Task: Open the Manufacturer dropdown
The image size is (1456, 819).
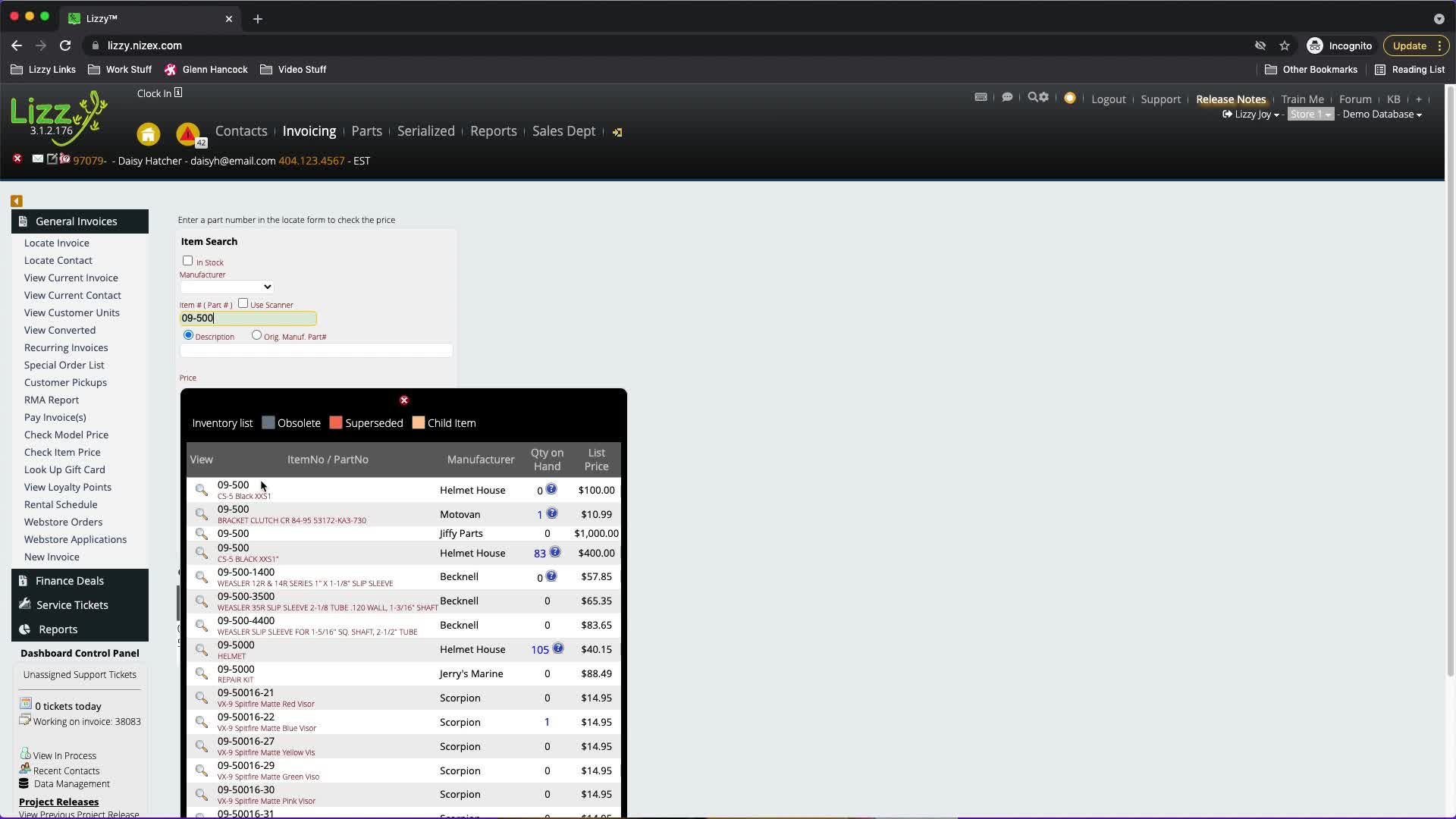Action: point(227,287)
